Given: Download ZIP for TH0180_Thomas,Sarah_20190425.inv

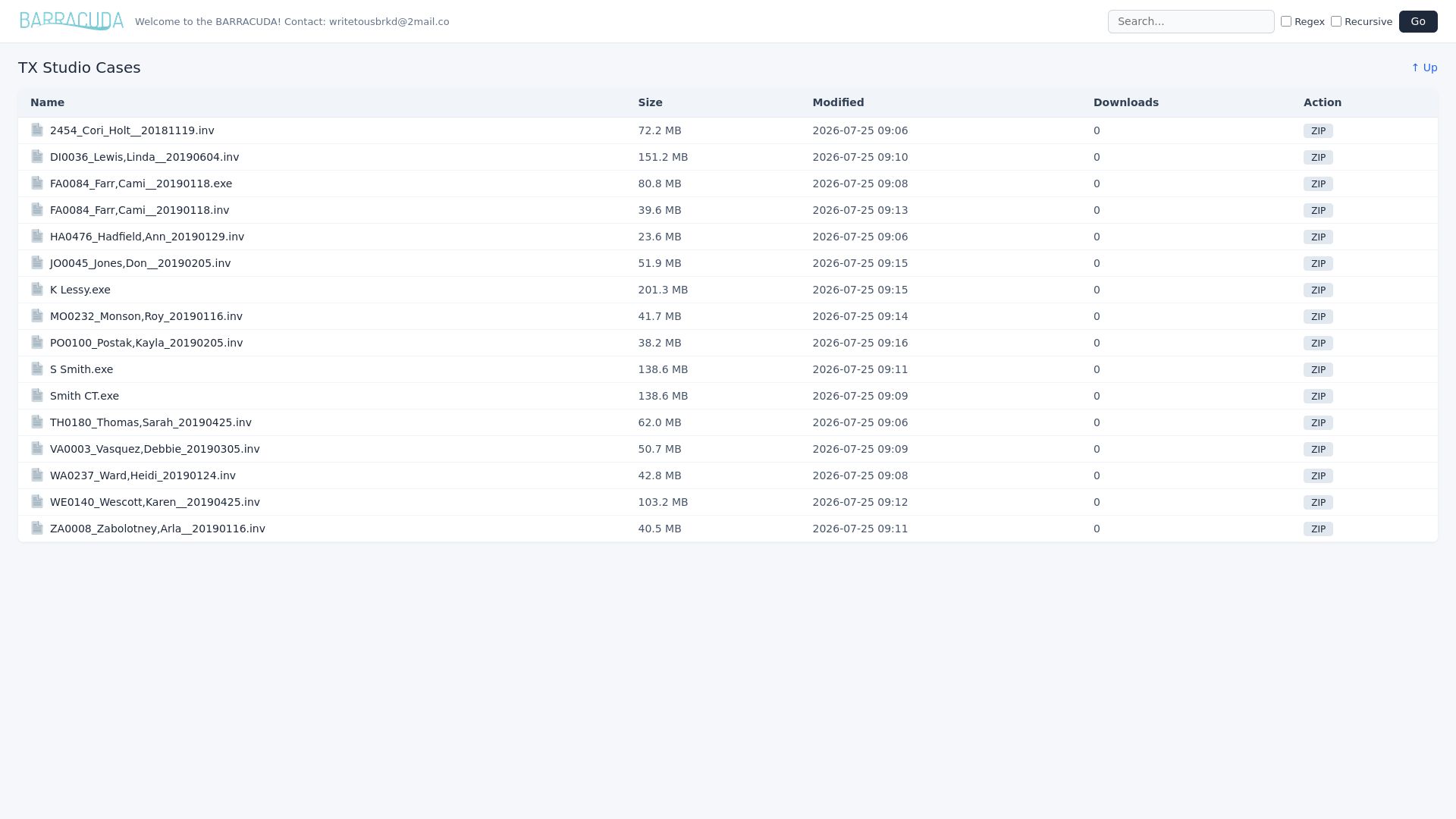Looking at the screenshot, I should tap(1318, 422).
